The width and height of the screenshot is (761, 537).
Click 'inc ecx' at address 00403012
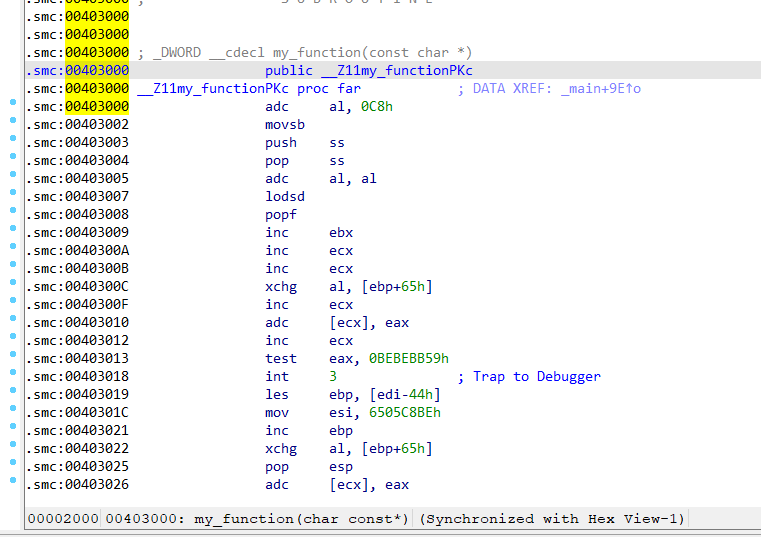(x=309, y=340)
